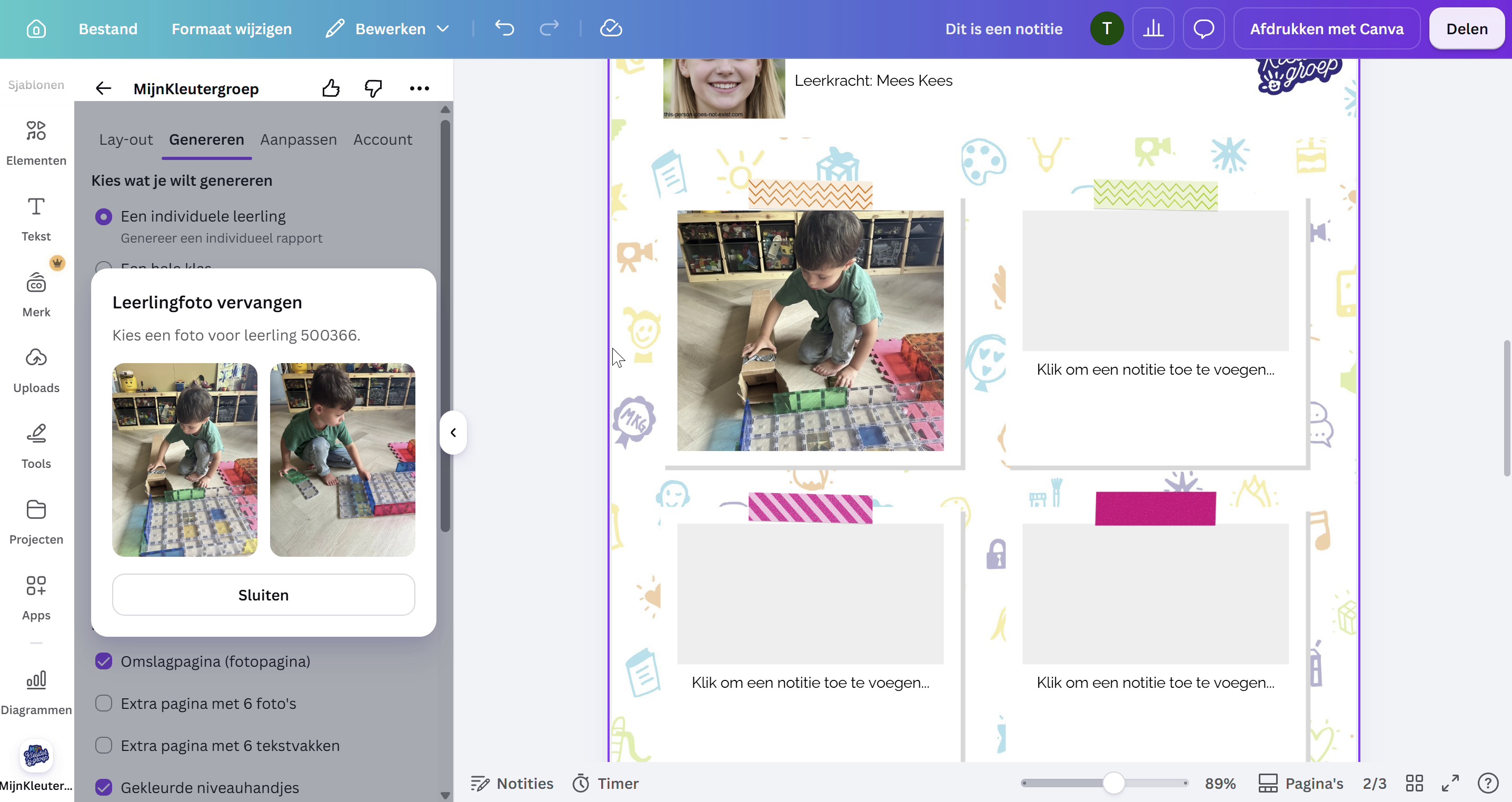Open the Uploads sidebar panel
The image size is (1512, 802).
[36, 369]
